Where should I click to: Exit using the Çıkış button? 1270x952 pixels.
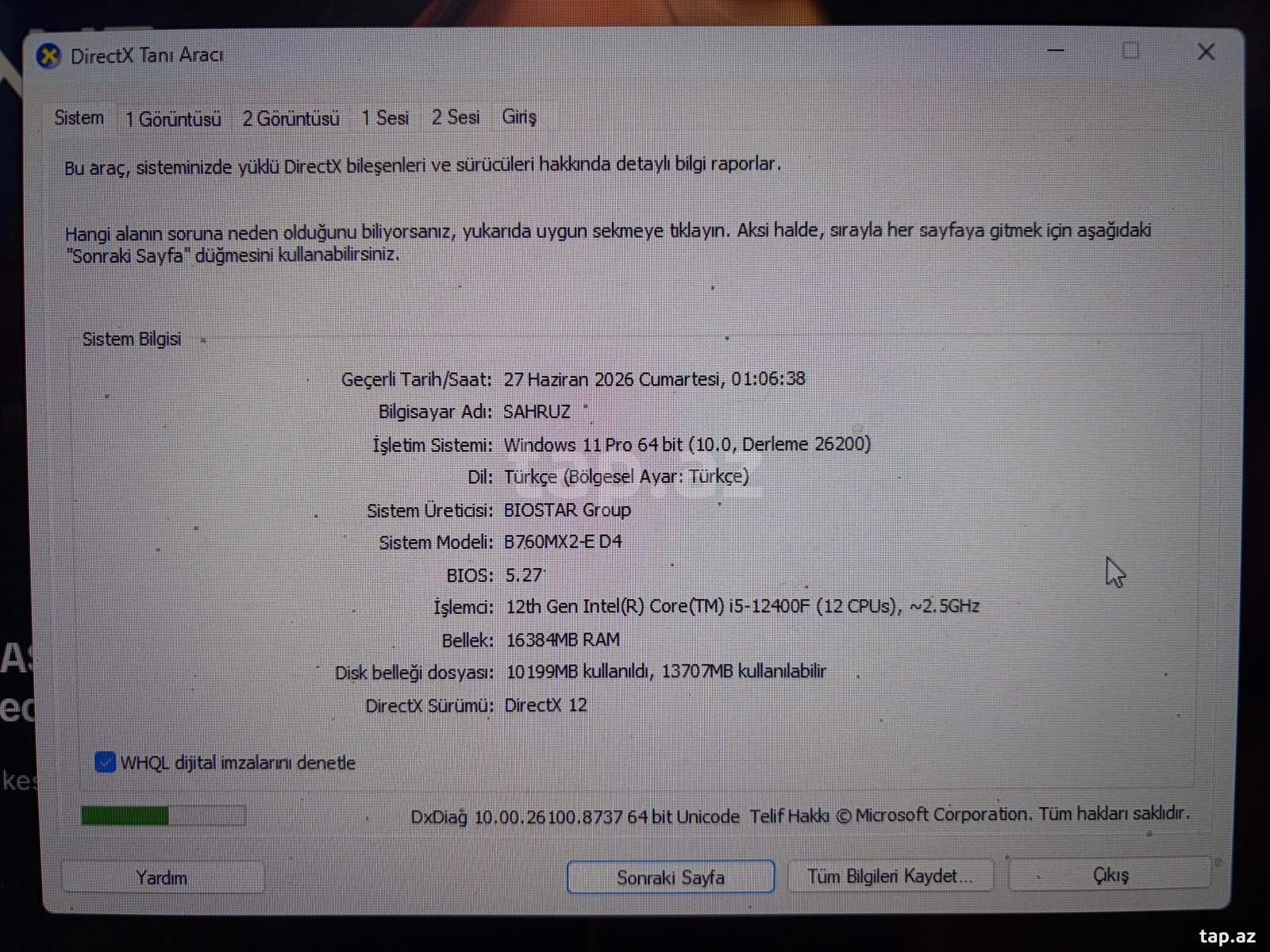[x=1110, y=874]
